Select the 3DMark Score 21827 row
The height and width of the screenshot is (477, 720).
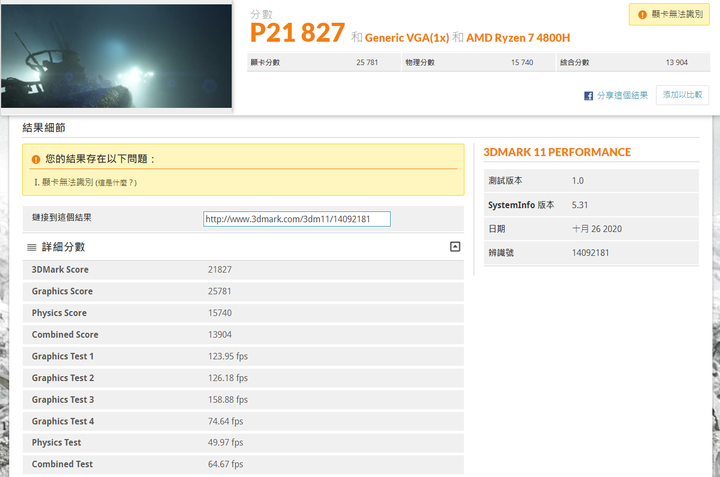pos(243,270)
